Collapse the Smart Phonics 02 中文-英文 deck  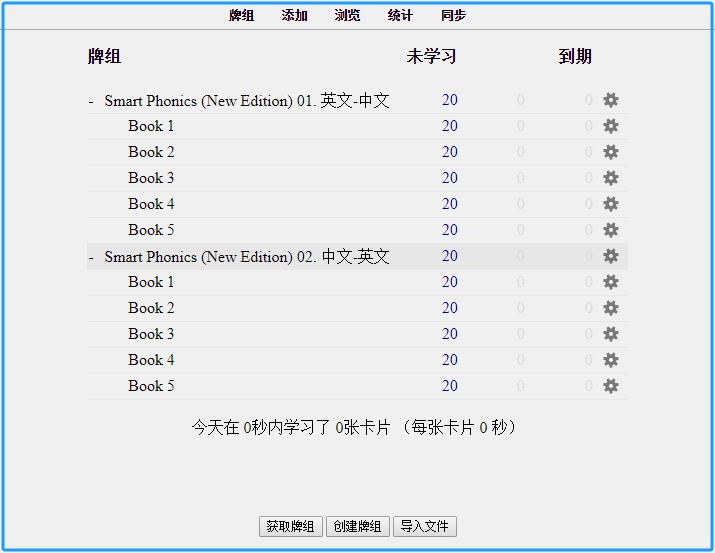(x=91, y=257)
